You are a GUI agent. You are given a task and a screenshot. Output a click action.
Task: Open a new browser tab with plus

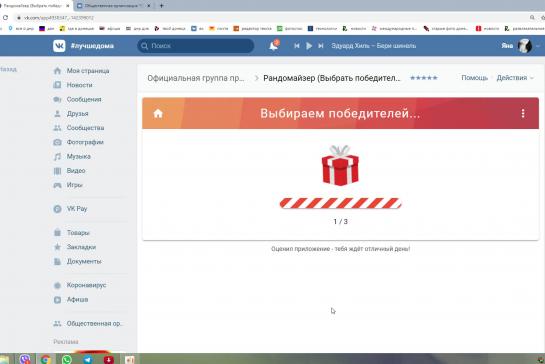(x=161, y=6)
